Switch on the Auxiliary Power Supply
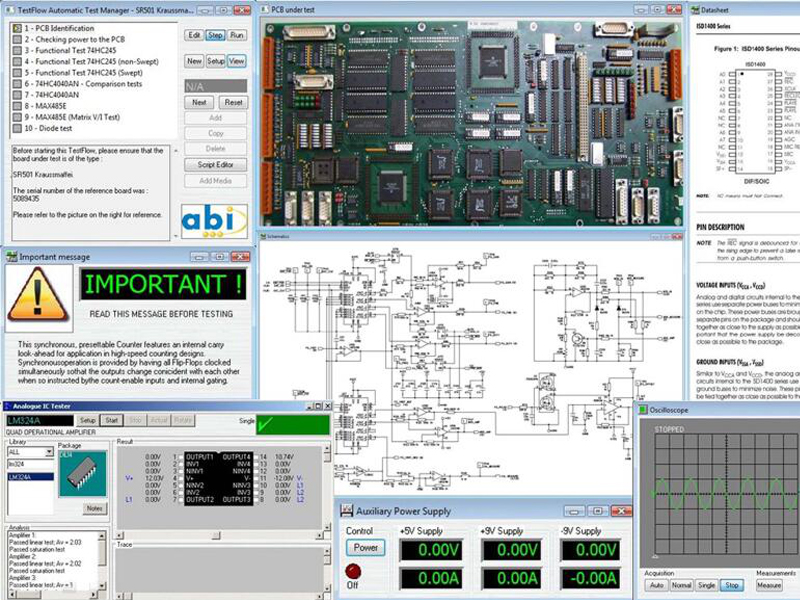 click(x=366, y=547)
